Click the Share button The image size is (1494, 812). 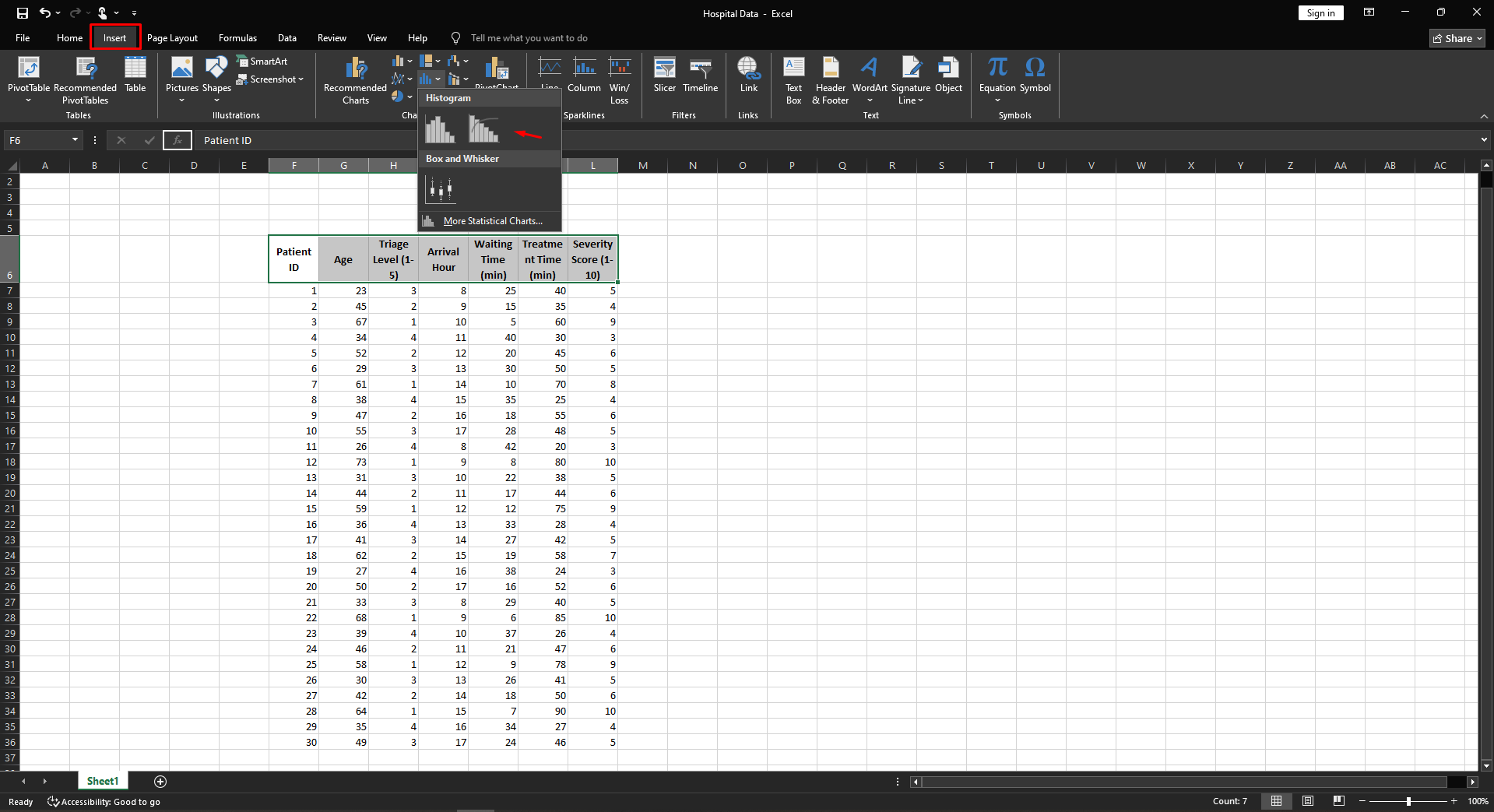pos(1457,38)
